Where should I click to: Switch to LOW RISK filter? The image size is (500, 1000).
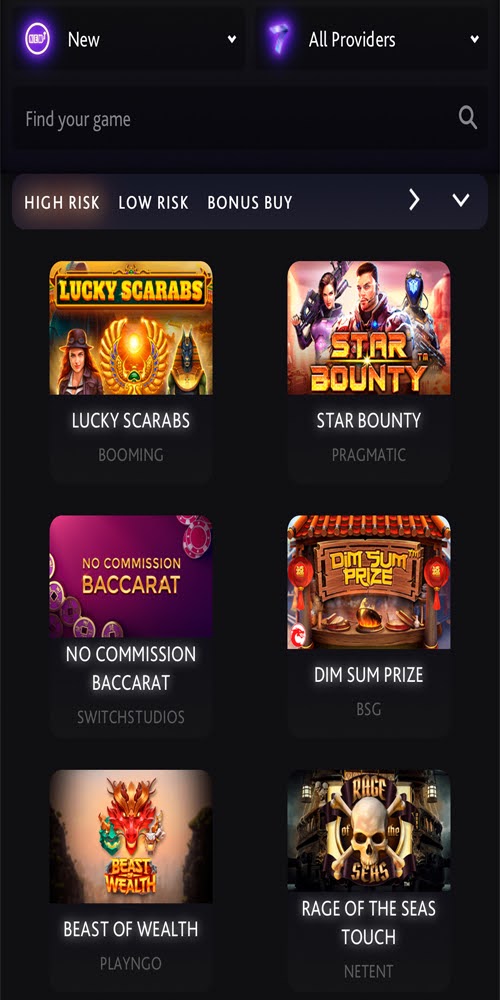tap(153, 203)
